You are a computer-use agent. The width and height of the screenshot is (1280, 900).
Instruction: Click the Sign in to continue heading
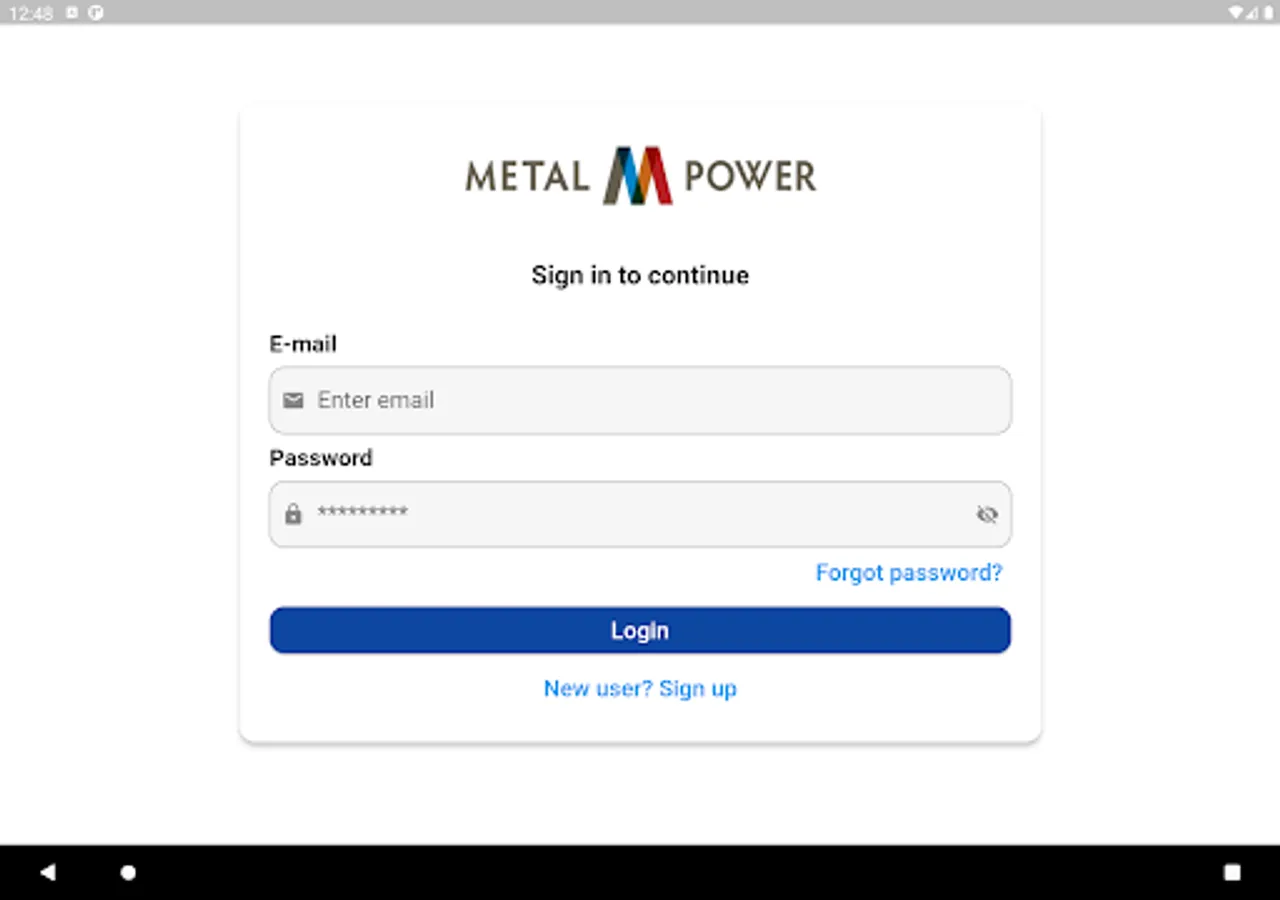coord(640,275)
